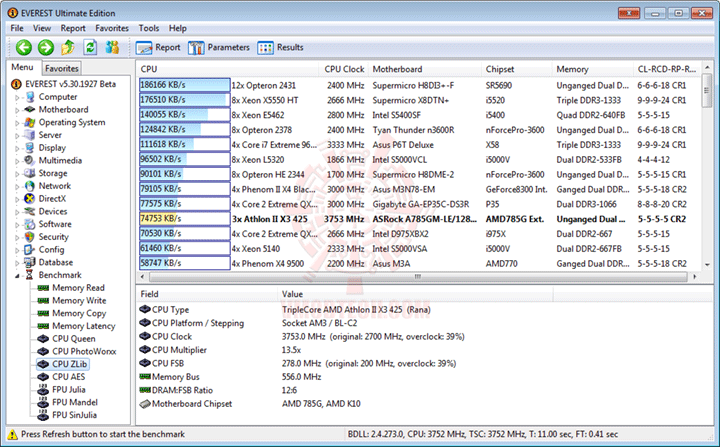Screen dimensions: 720x447
Task: Click the Multimedia icon in tree
Action: coord(30,160)
